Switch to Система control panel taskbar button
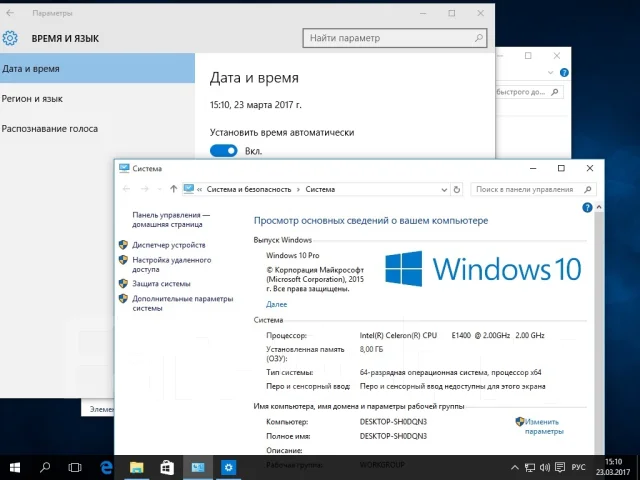640x480 pixels. click(198, 467)
